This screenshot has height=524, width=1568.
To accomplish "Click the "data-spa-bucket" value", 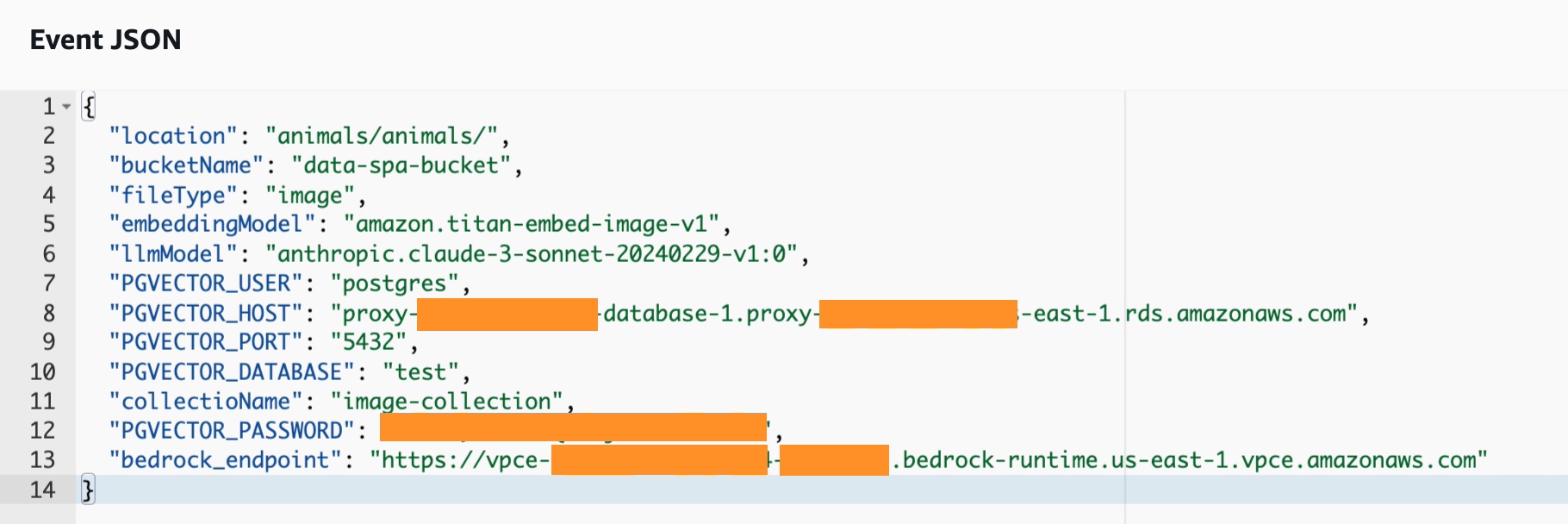I will click(401, 165).
